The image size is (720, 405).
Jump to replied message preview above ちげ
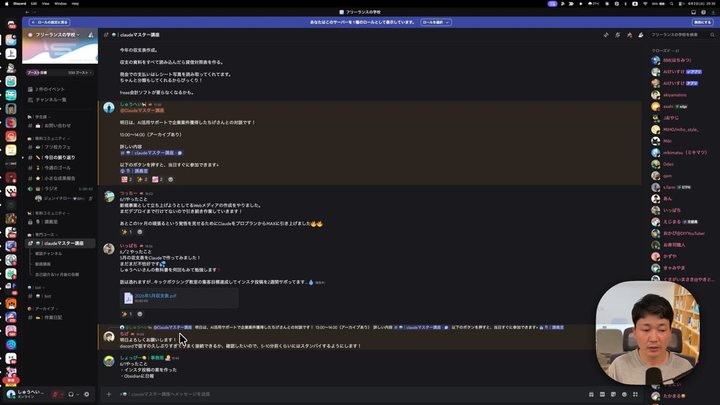(x=344, y=327)
